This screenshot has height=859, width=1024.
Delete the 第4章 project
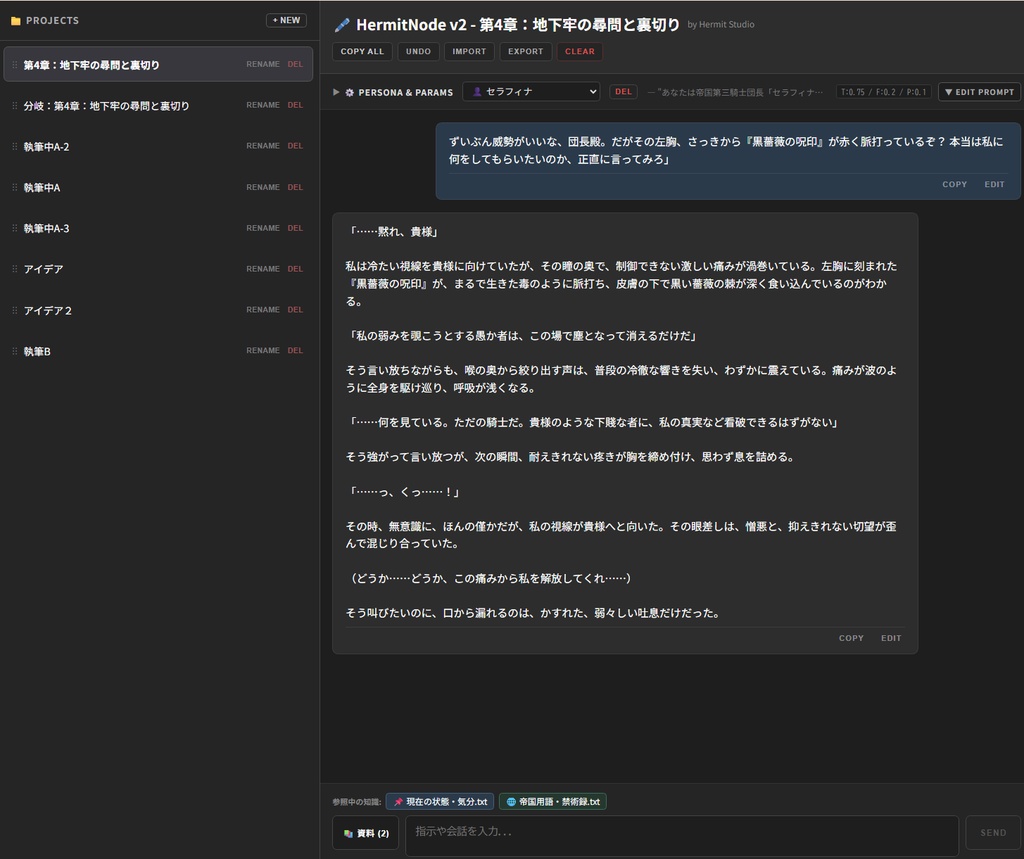click(x=295, y=64)
